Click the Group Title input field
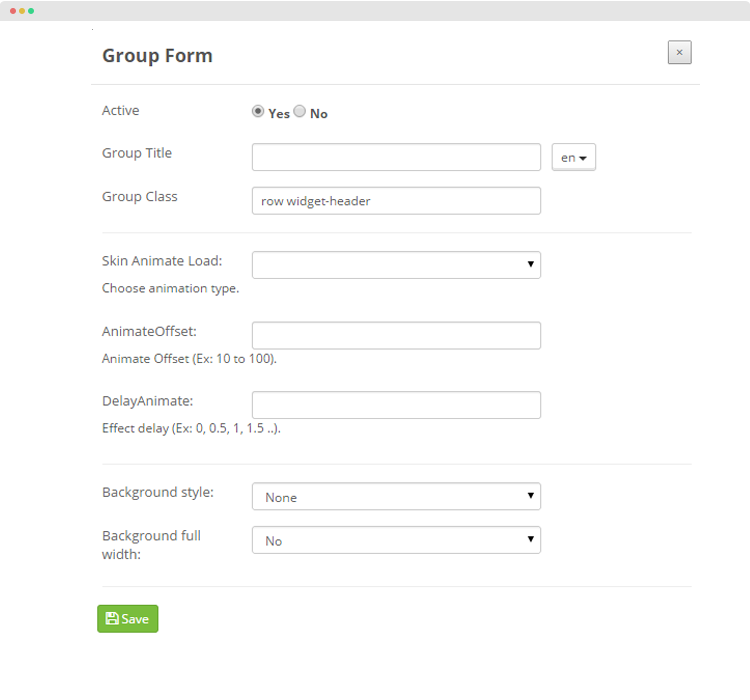This screenshot has height=700, width=750. [396, 157]
